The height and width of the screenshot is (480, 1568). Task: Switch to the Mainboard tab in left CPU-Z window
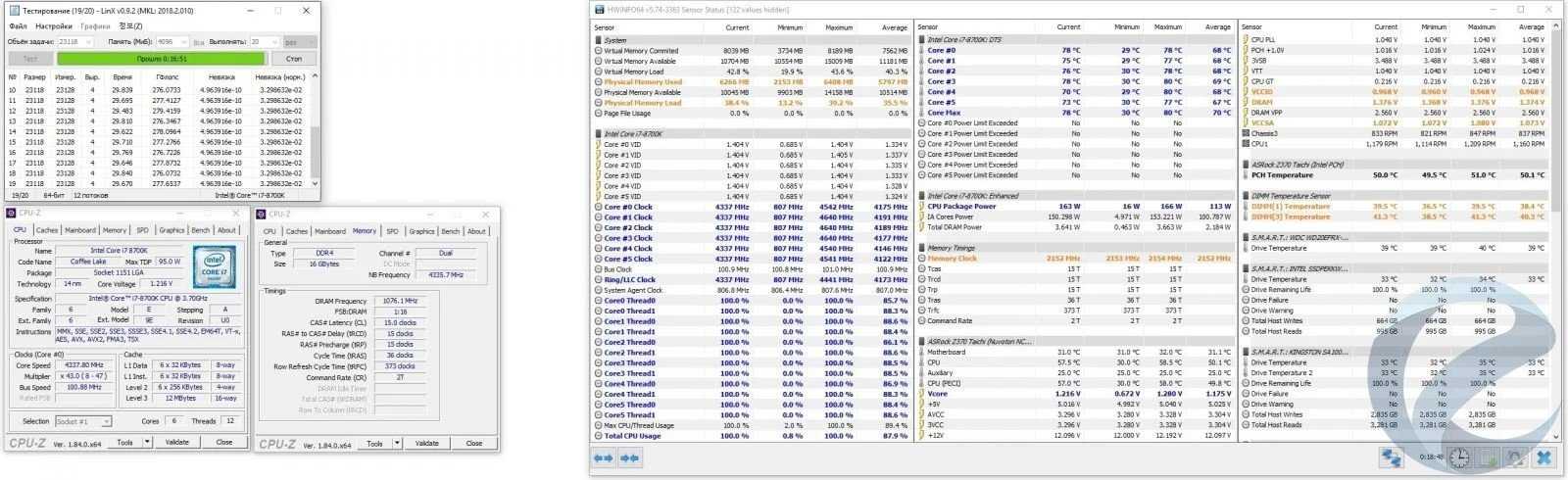79,230
